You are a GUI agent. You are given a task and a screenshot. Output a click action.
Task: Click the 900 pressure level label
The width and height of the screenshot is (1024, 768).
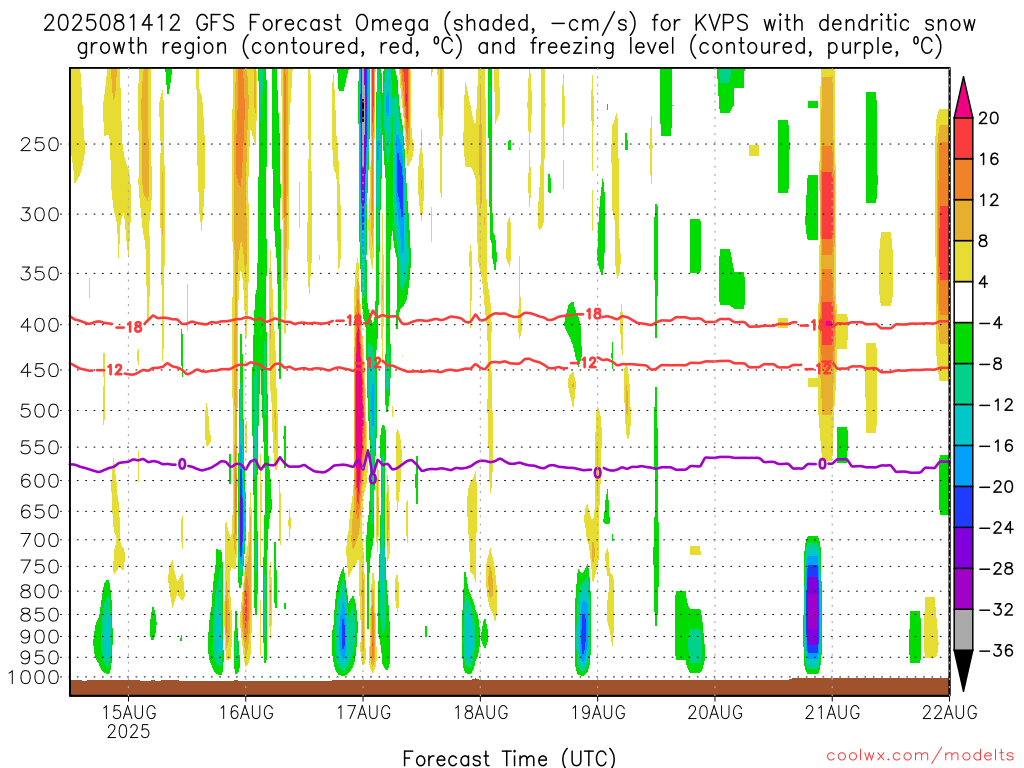[40, 637]
